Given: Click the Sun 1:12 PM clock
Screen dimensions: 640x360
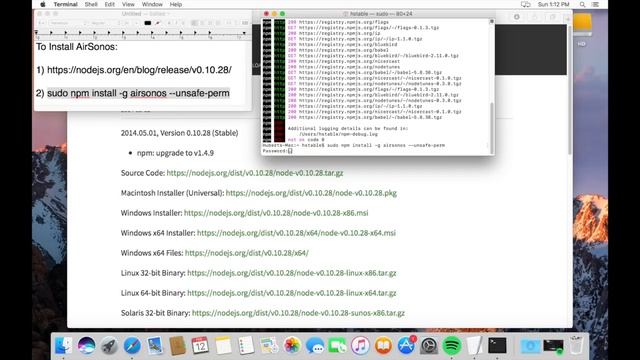Looking at the screenshot, I should click(553, 4).
